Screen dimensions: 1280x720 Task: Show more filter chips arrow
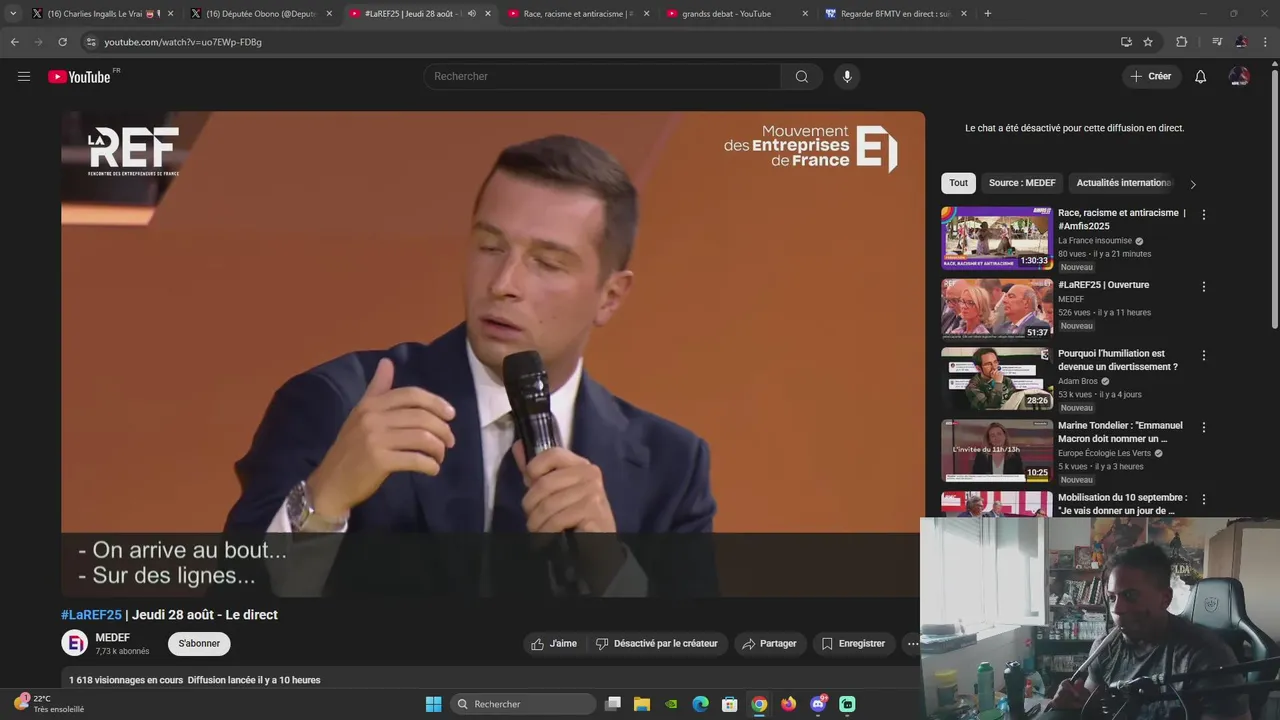point(1192,184)
